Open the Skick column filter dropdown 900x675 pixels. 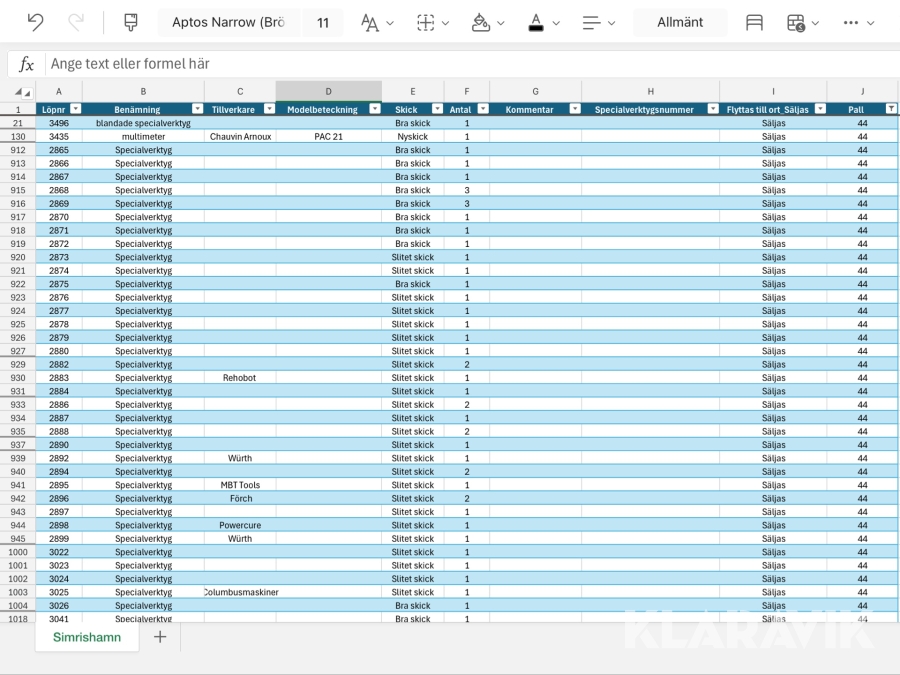(436, 109)
